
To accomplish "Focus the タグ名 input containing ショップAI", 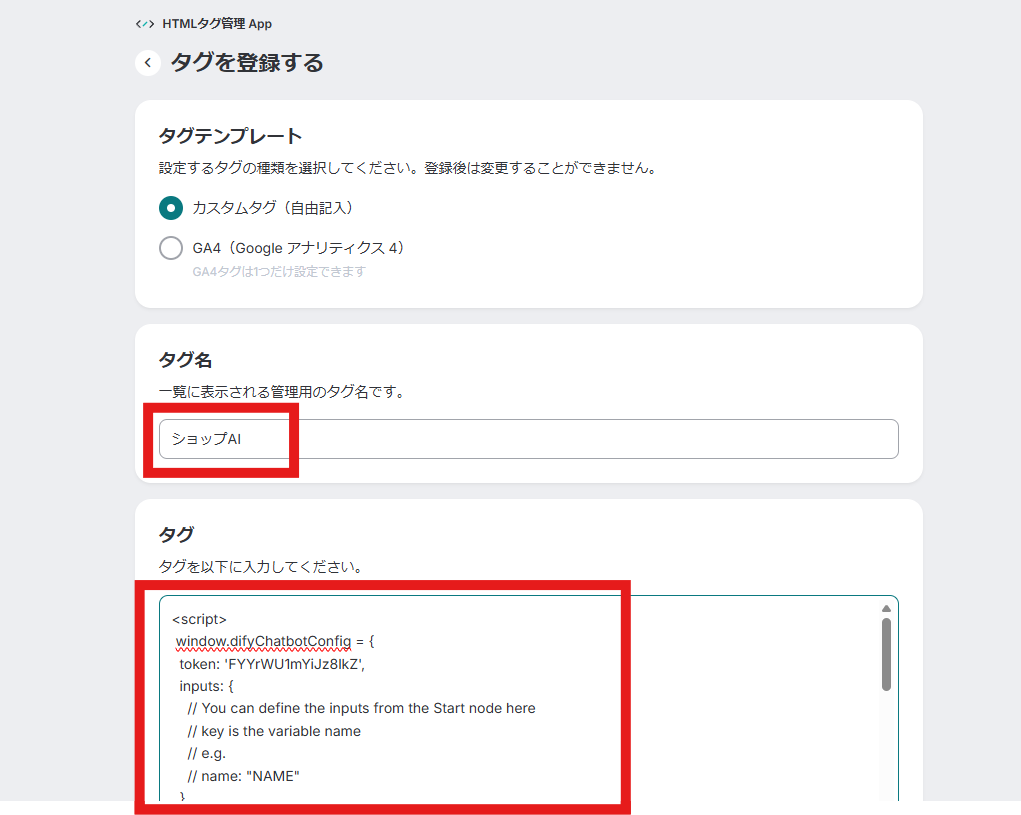I will [528, 439].
